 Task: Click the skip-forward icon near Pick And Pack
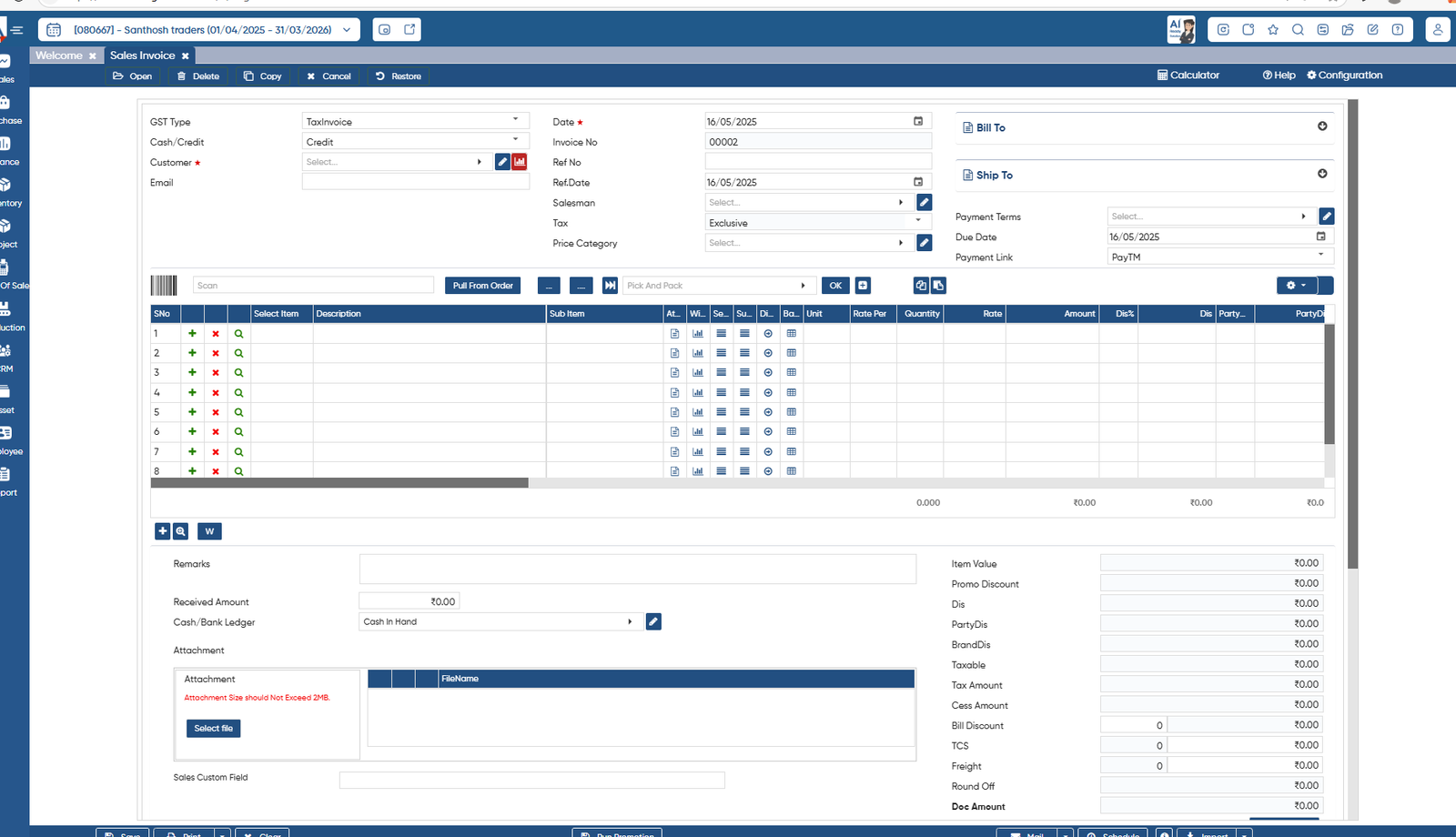[x=610, y=286]
